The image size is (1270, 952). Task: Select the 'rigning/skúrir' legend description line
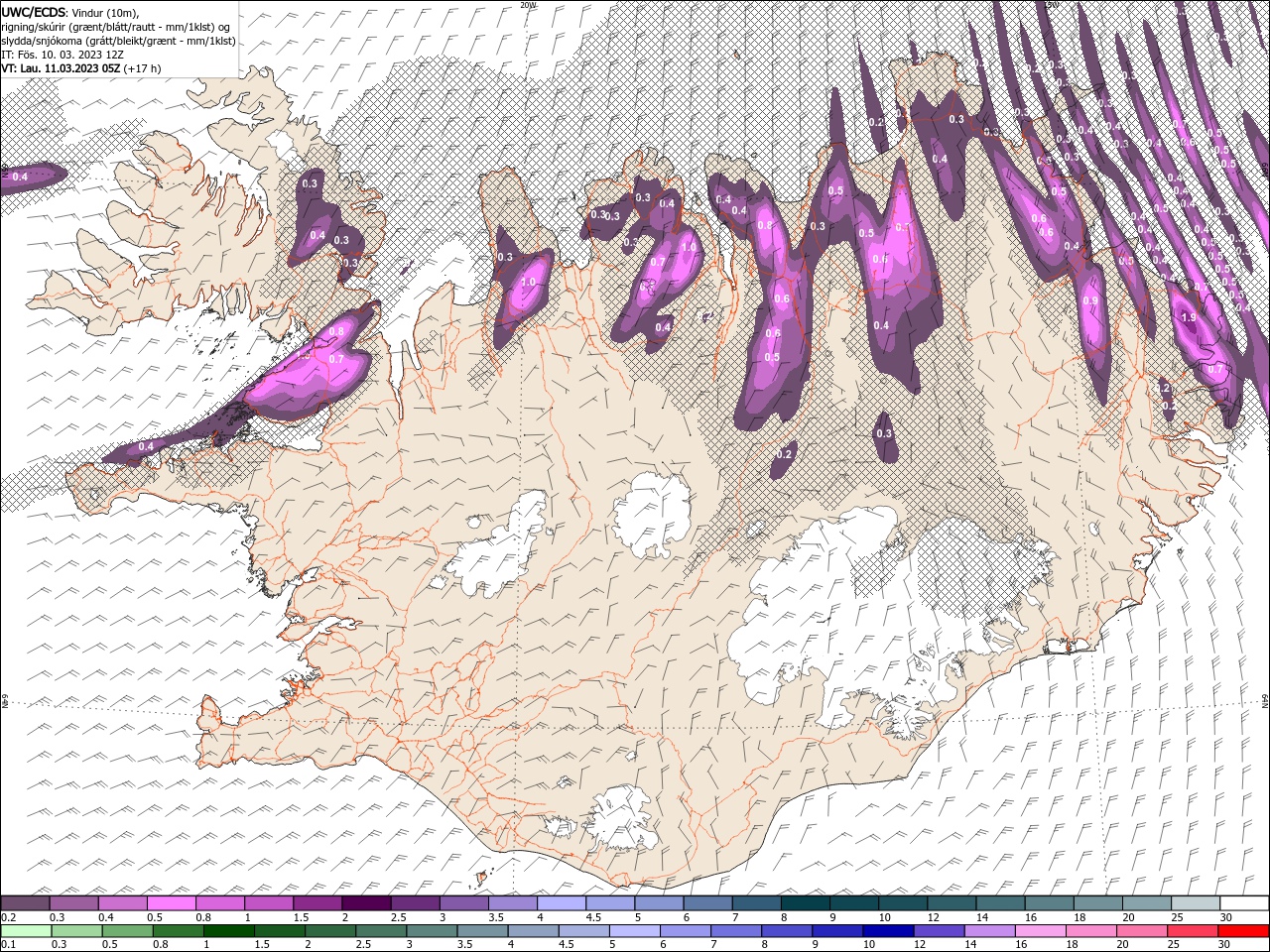[117, 27]
